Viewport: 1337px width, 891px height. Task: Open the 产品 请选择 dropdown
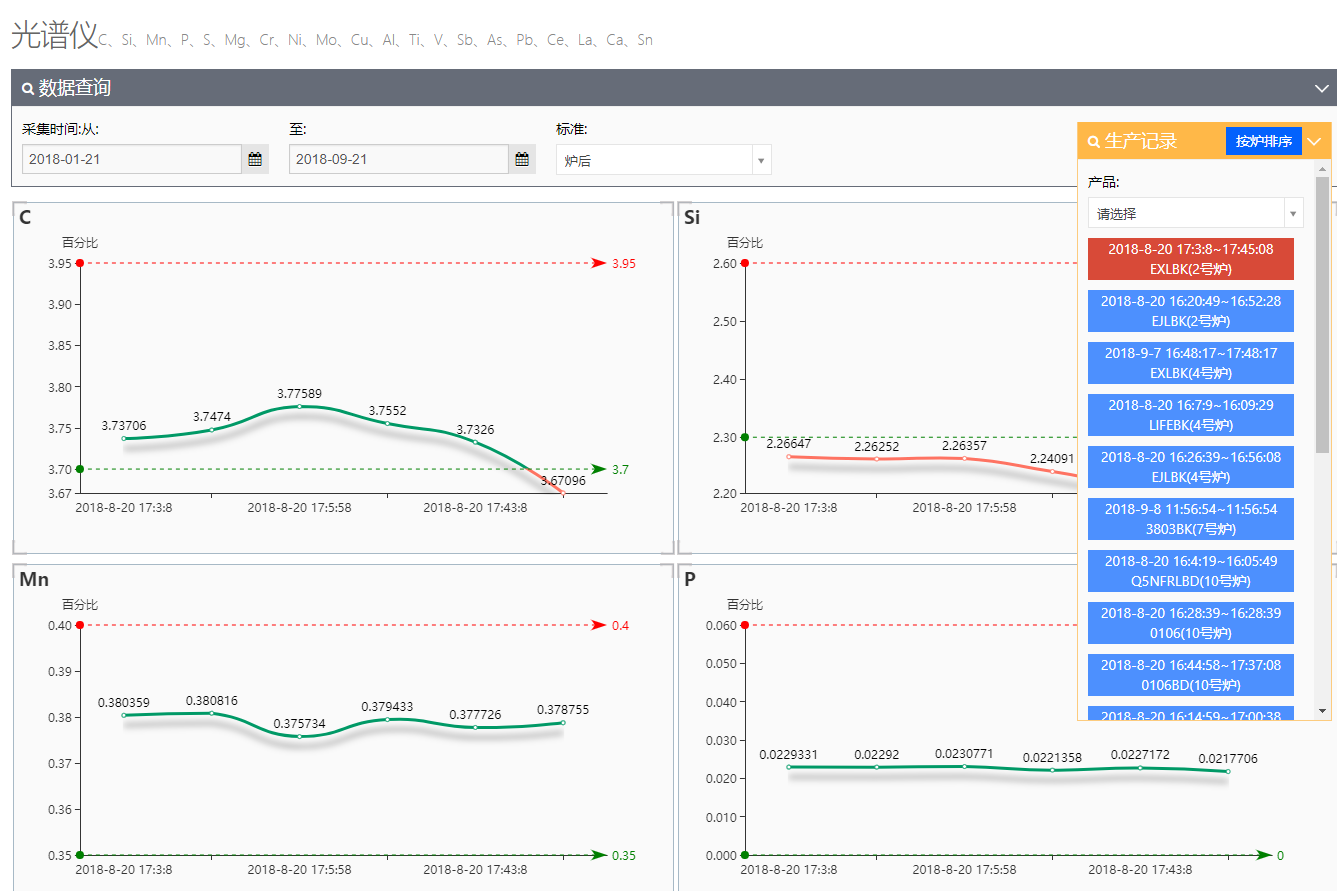(x=1195, y=213)
